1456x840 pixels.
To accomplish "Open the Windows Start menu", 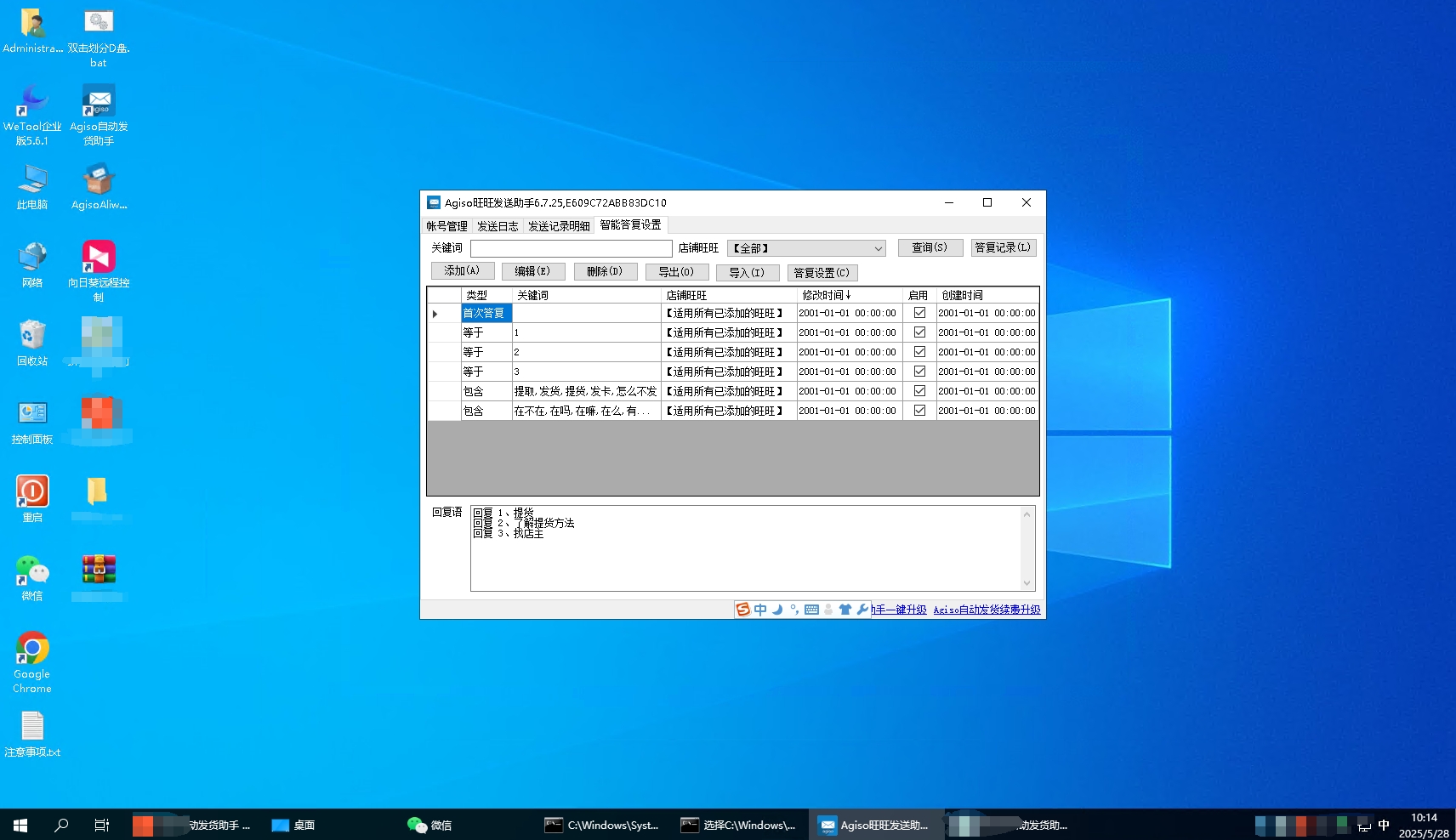I will point(20,825).
